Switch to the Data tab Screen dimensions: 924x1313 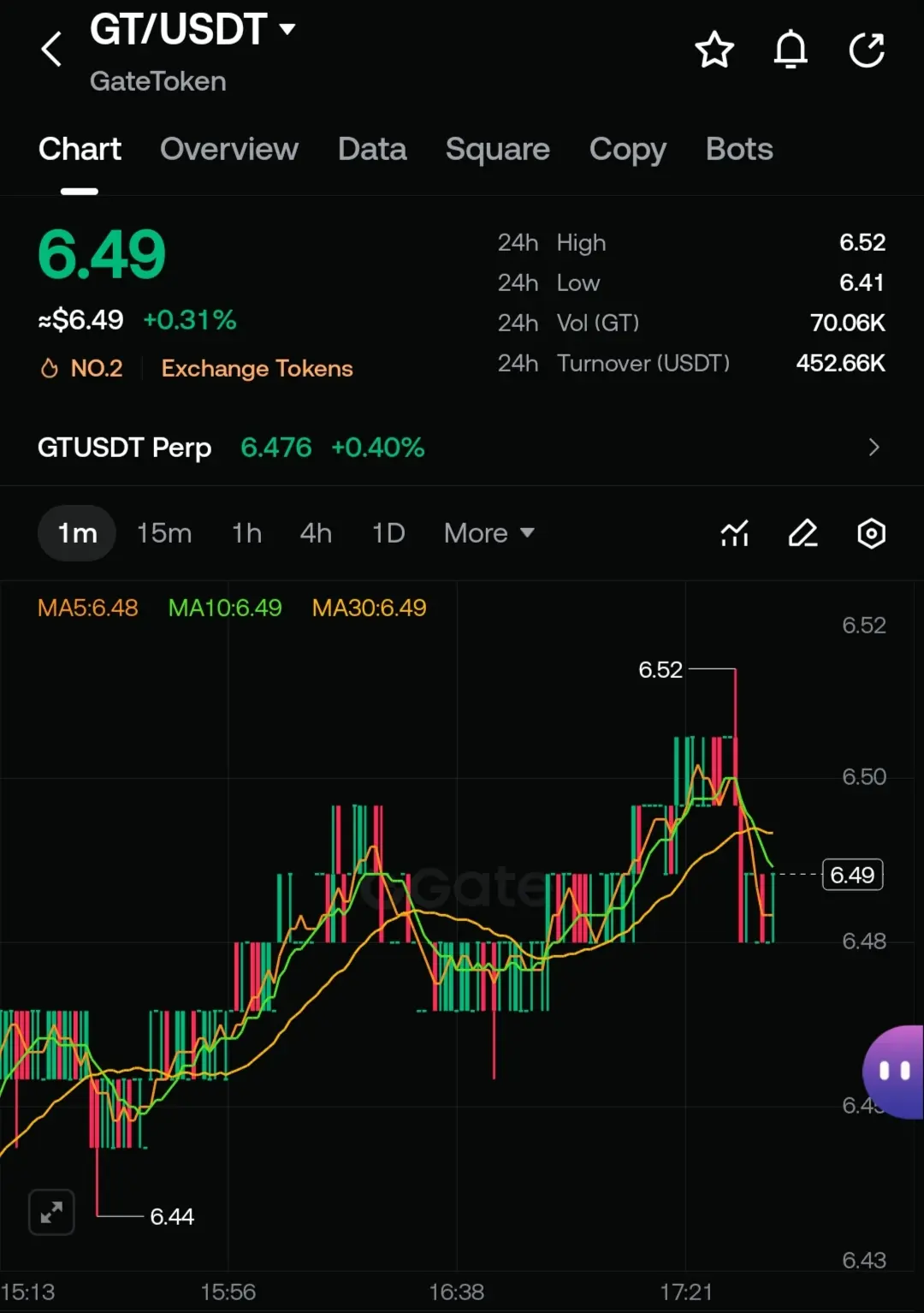(372, 149)
